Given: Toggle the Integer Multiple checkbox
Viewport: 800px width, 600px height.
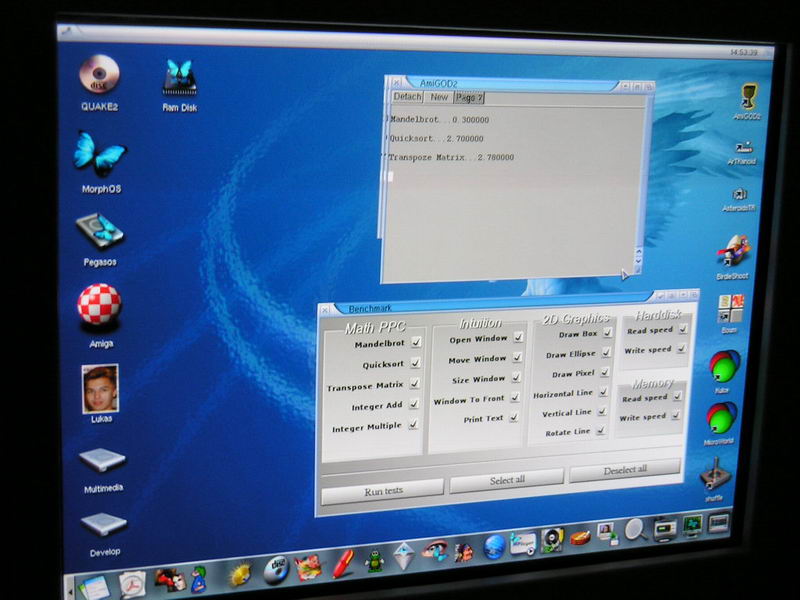Looking at the screenshot, I should pyautogui.click(x=413, y=424).
